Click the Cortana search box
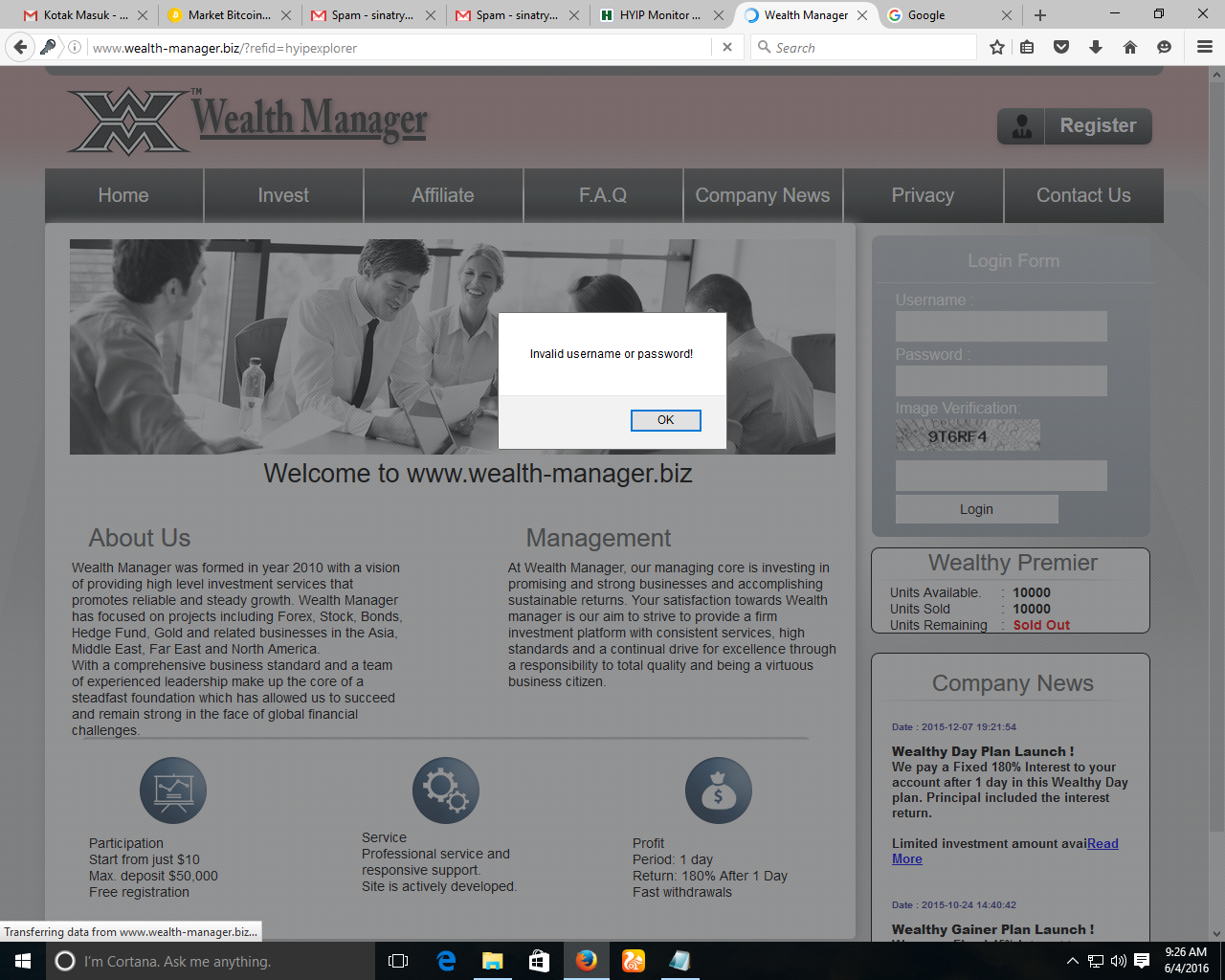The width and height of the screenshot is (1225, 980). coord(177,961)
